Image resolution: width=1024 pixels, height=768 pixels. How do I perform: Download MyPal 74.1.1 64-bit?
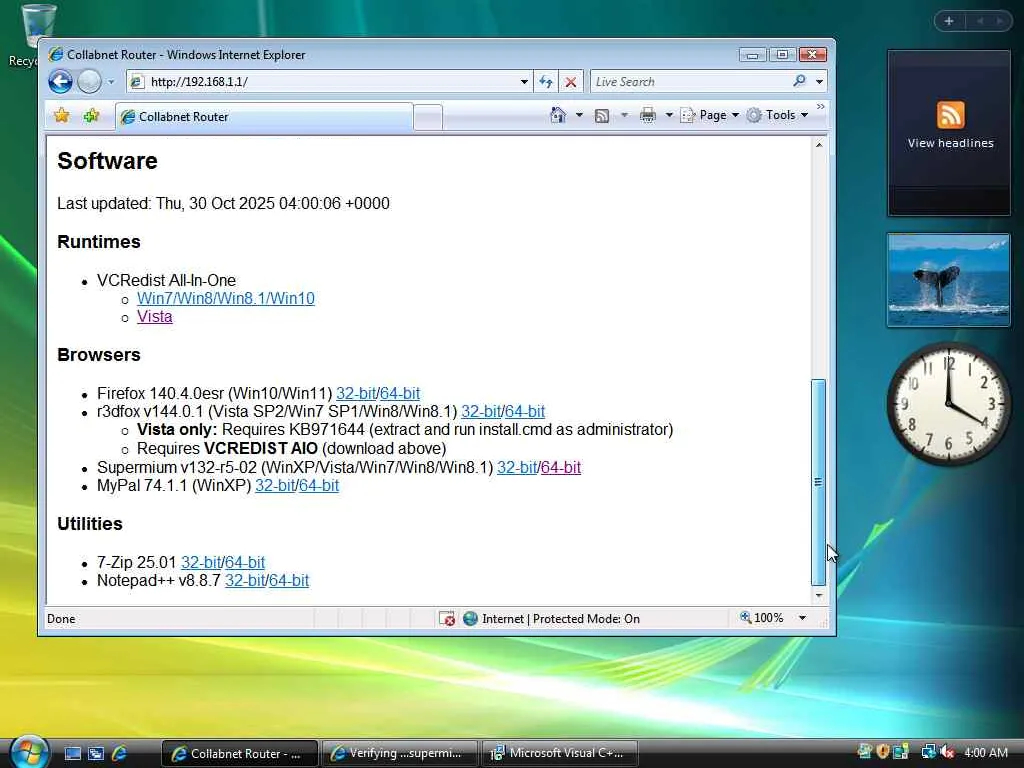point(319,486)
